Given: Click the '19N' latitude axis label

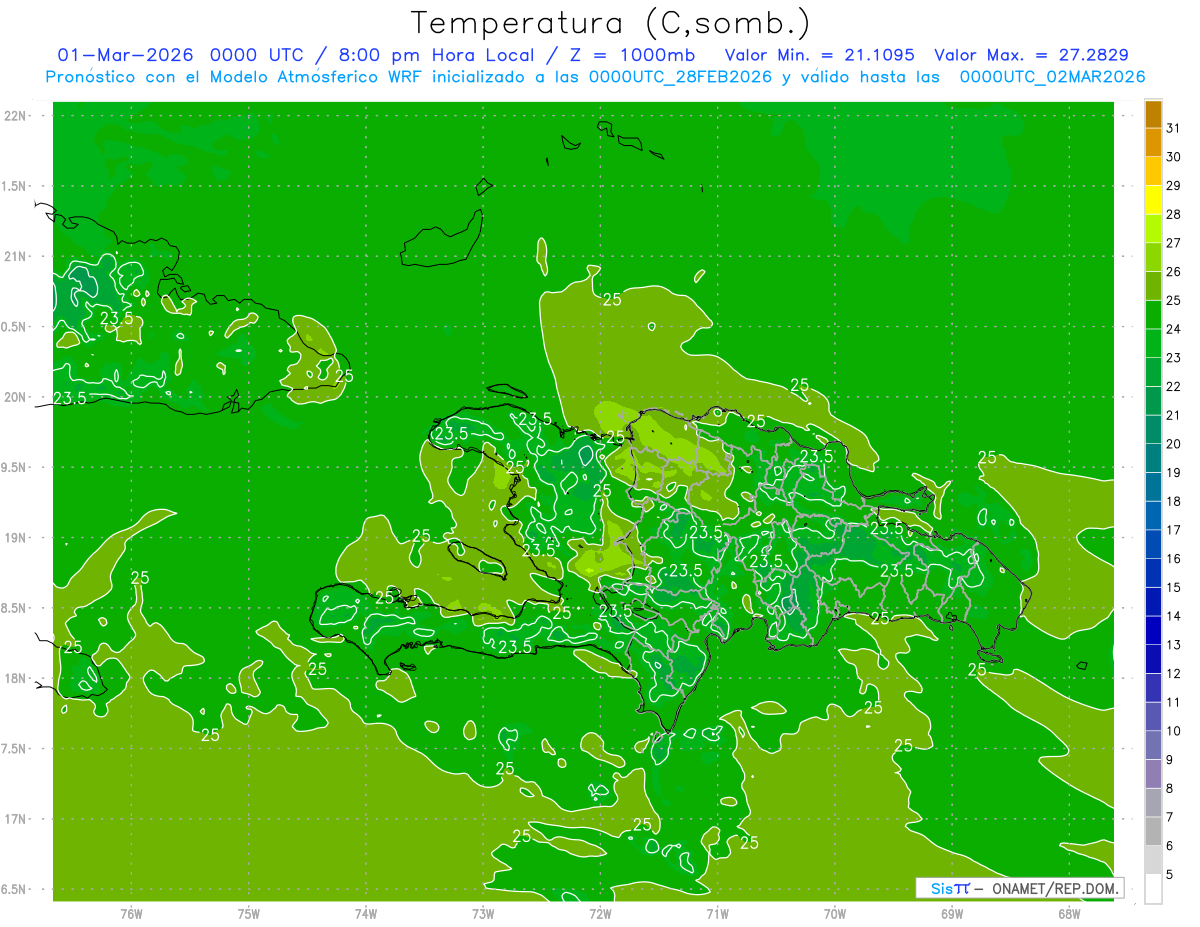Looking at the screenshot, I should click(x=15, y=538).
